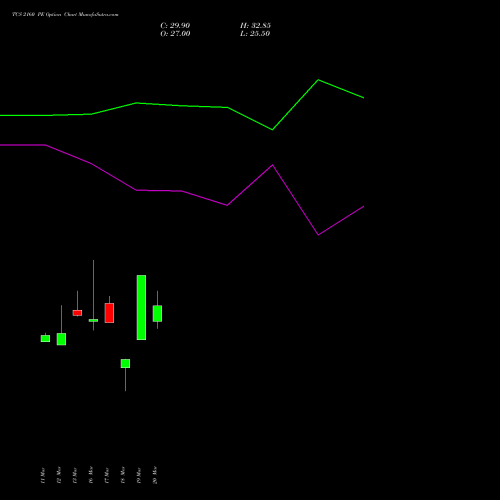This screenshot has width=500, height=500.
Task: Click the close value C: 29.90
Action: click(x=175, y=25)
